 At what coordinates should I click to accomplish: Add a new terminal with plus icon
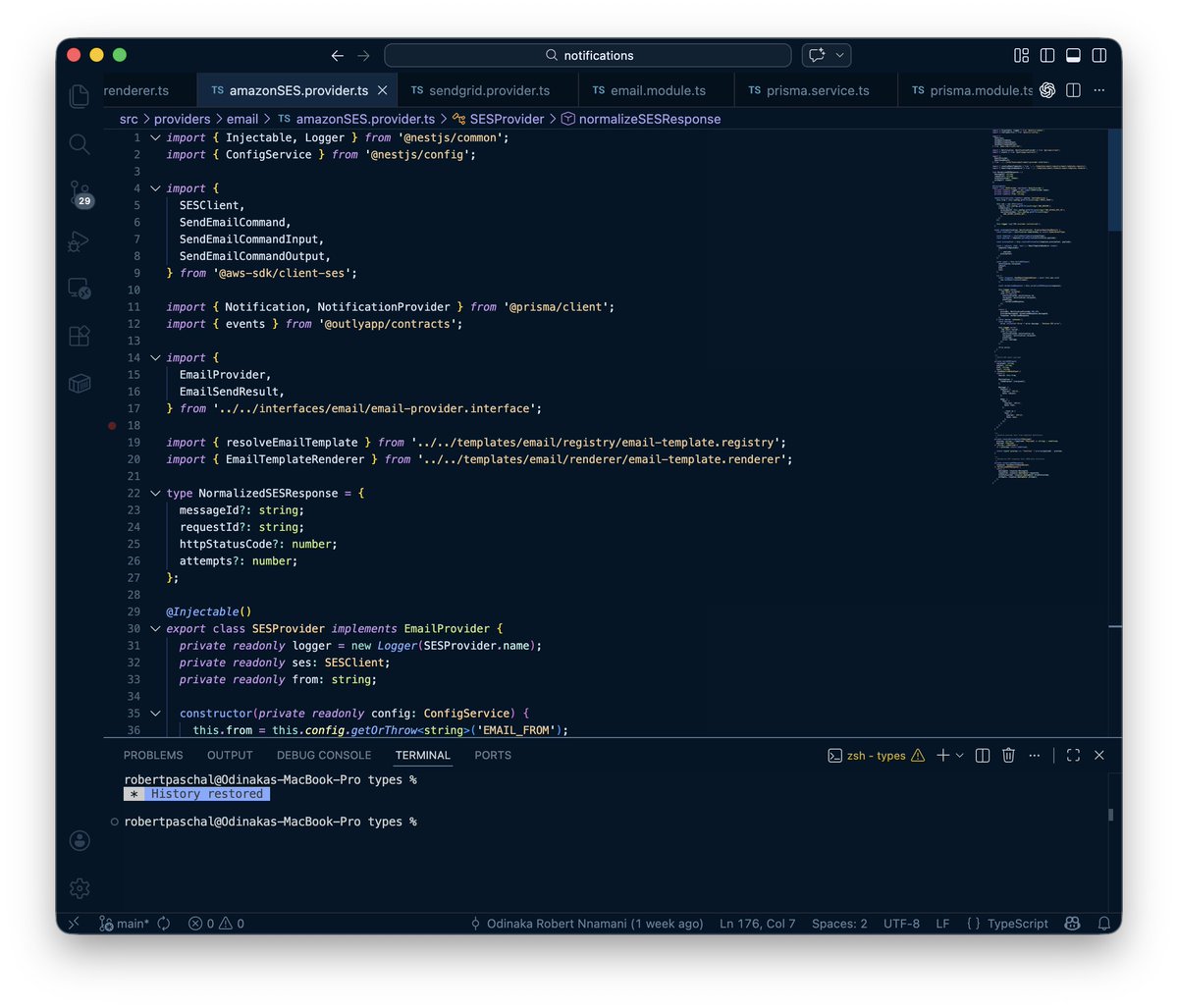point(942,756)
